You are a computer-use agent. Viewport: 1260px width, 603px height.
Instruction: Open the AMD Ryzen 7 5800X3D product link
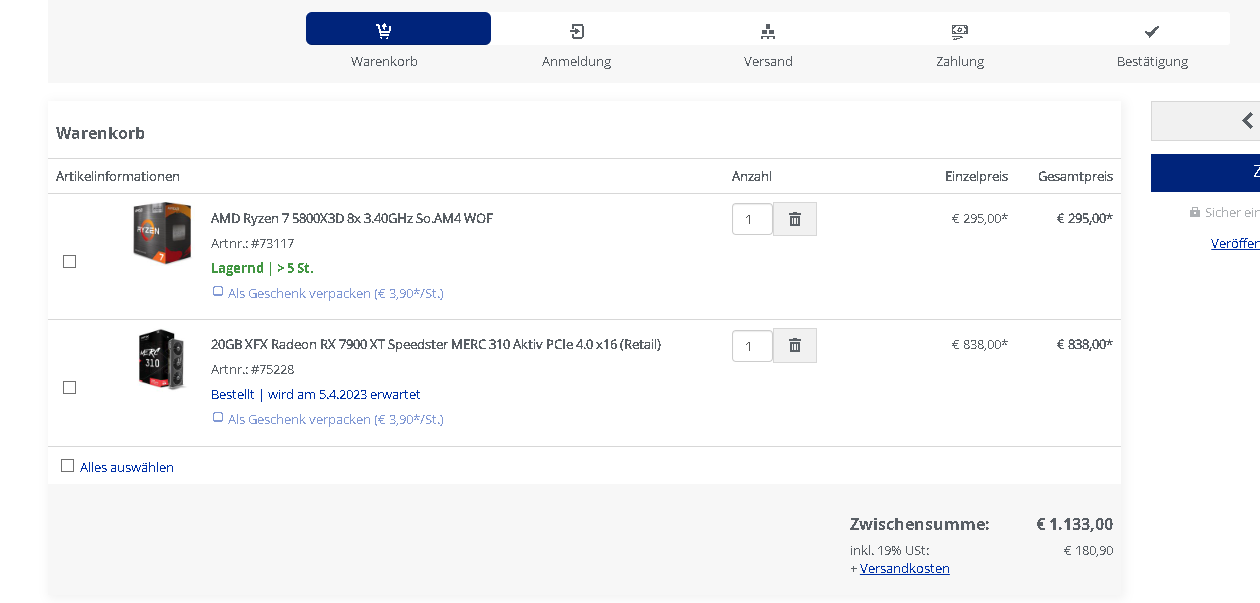pyautogui.click(x=352, y=218)
